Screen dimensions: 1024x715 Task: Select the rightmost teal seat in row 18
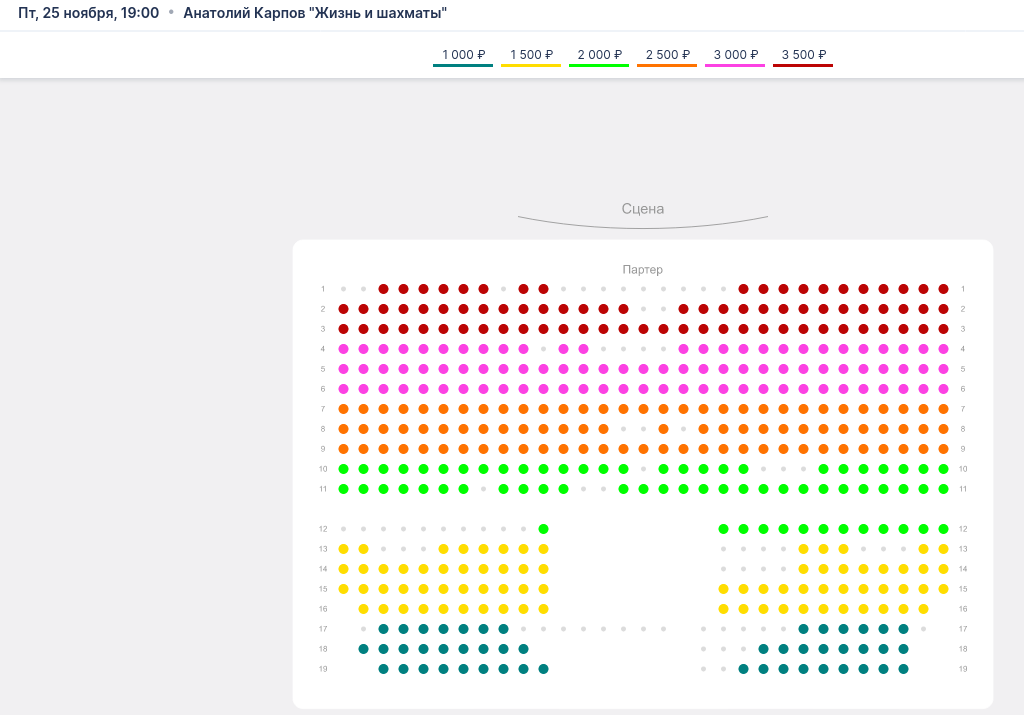903,649
